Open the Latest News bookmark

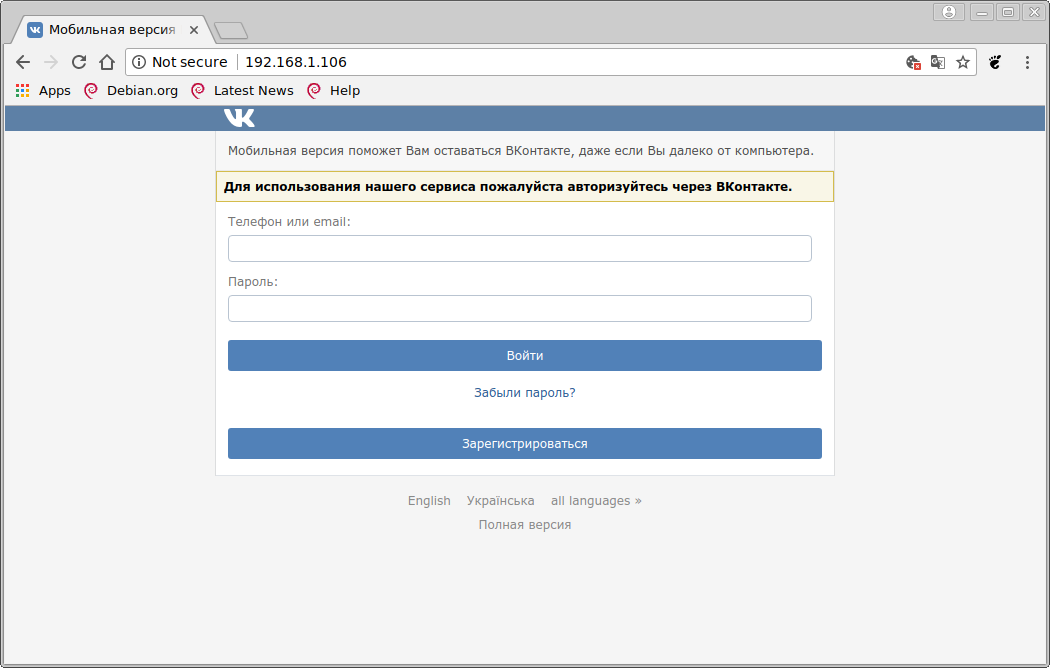coord(242,91)
